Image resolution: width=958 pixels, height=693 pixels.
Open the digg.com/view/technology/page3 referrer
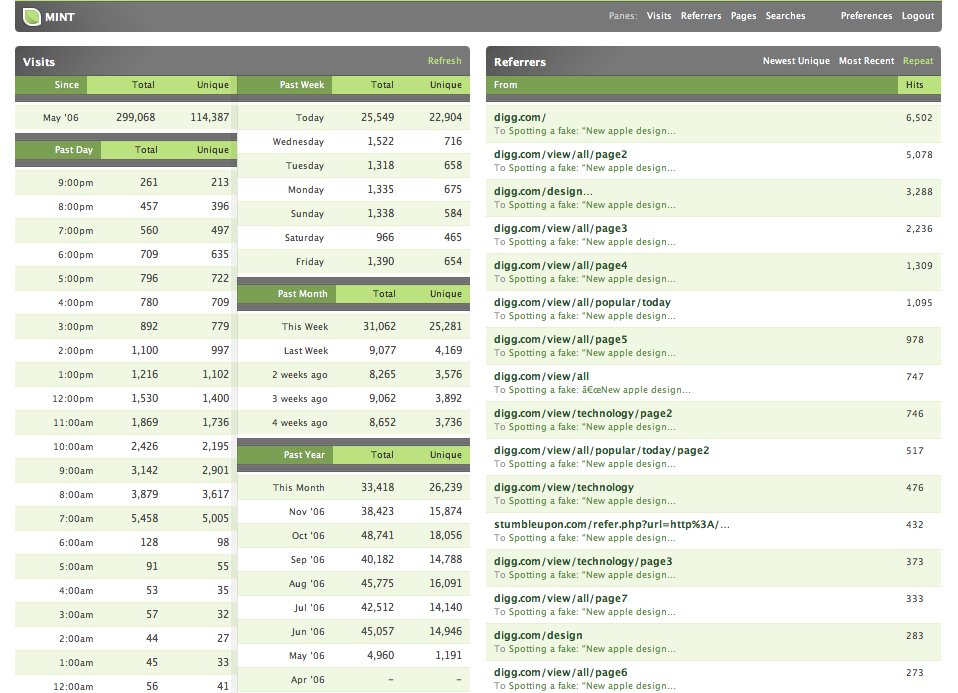tap(583, 562)
